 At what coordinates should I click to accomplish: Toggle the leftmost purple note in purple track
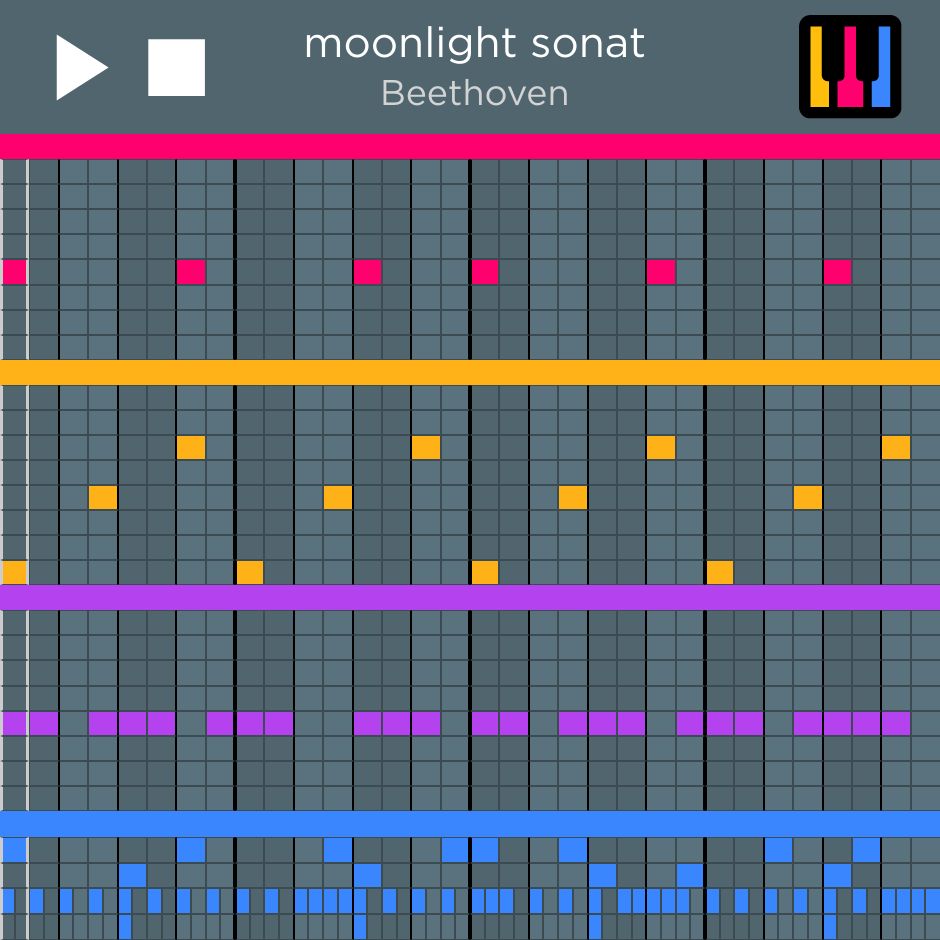[14, 723]
